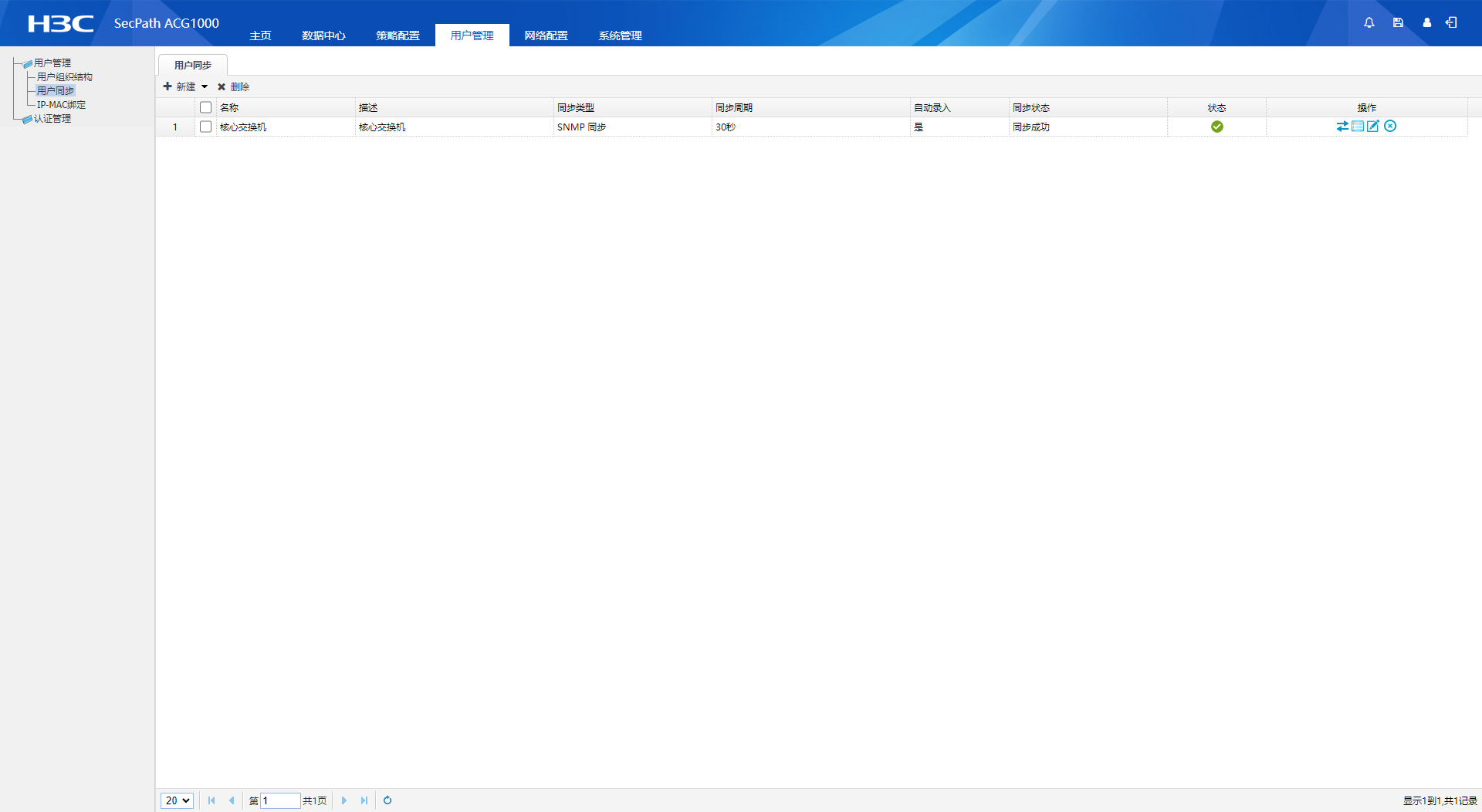Tick the select-all checkbox in table header
Viewport: 1482px width, 812px height.
[x=206, y=107]
